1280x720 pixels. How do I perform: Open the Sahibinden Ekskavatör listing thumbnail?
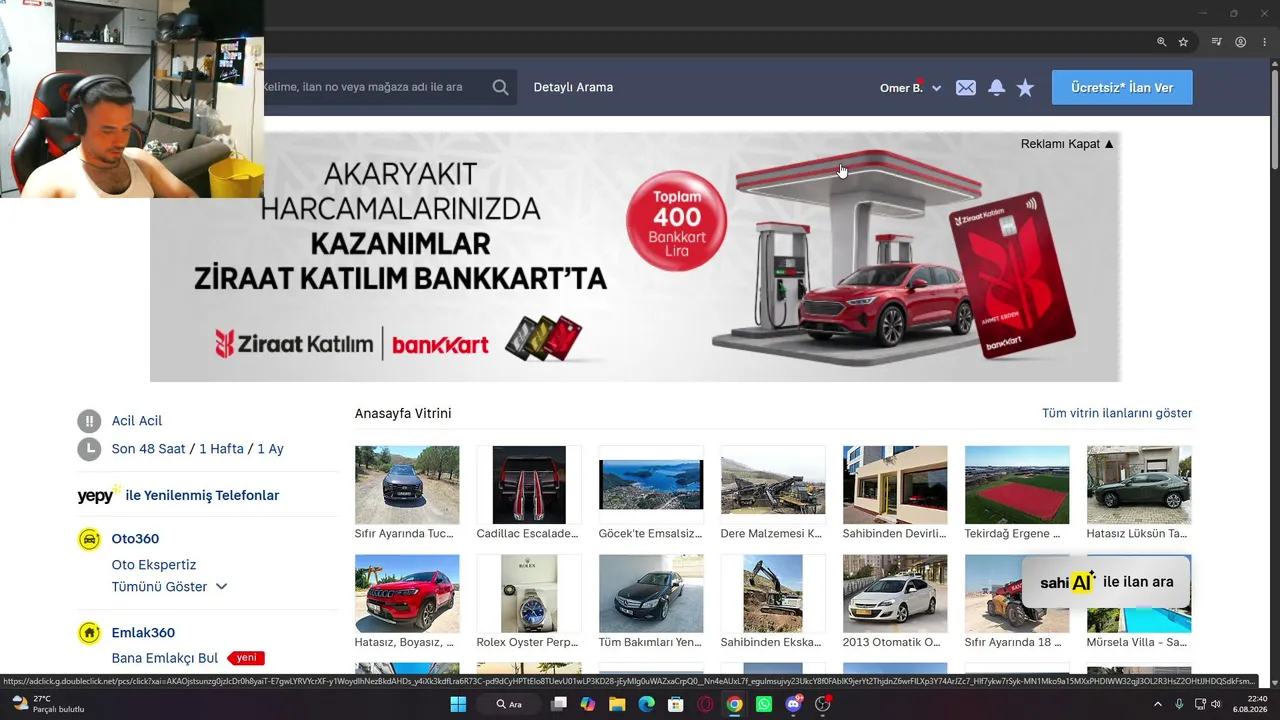point(773,594)
